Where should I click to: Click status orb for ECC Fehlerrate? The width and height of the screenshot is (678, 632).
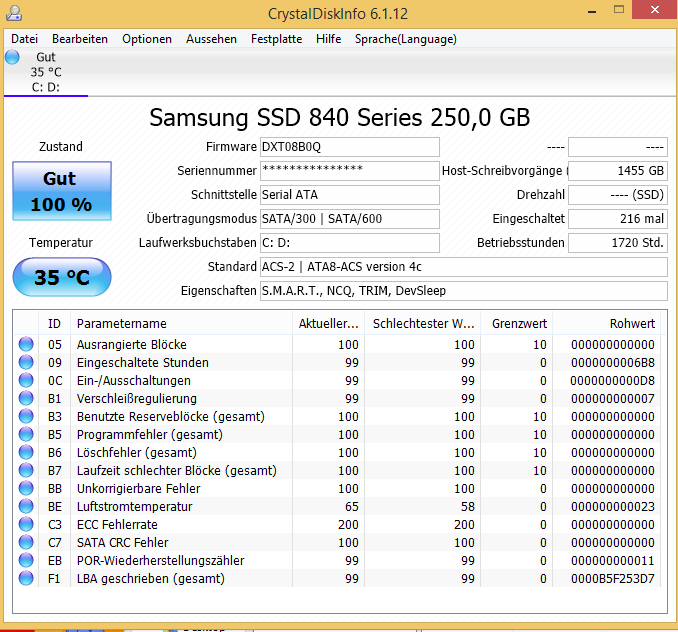pos(26,524)
